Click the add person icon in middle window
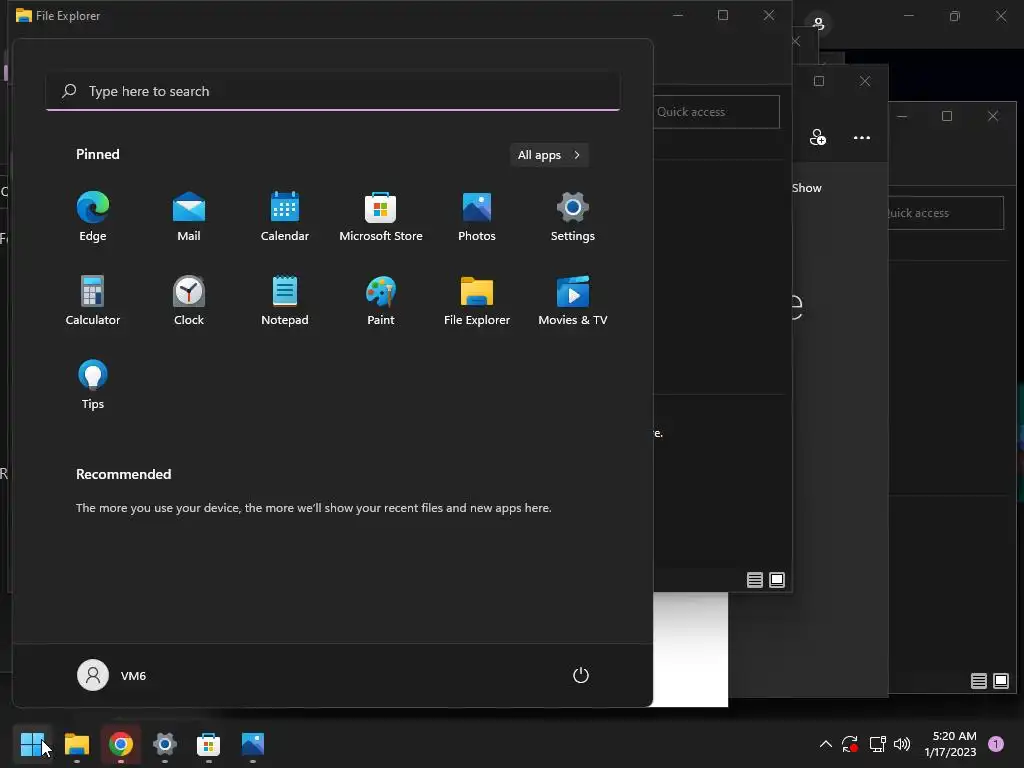This screenshot has height=768, width=1024. pos(818,138)
